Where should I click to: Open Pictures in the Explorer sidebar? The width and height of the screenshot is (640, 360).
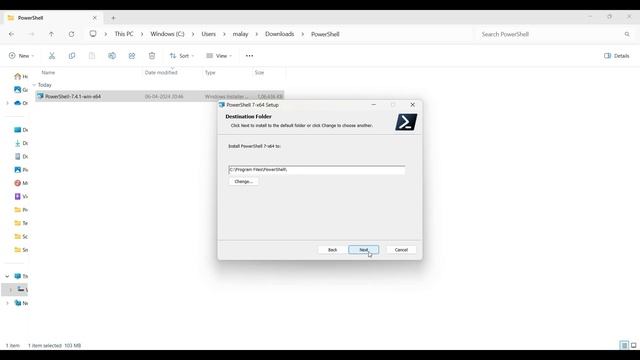(21, 170)
